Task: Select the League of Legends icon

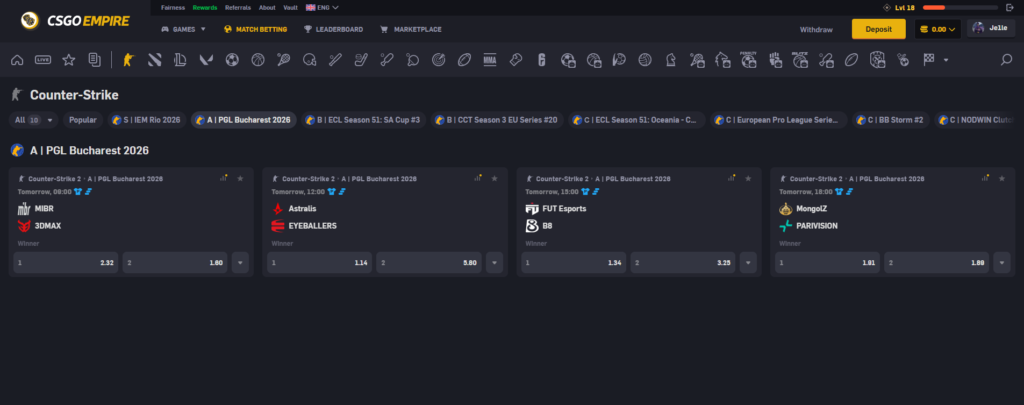Action: pyautogui.click(x=180, y=60)
